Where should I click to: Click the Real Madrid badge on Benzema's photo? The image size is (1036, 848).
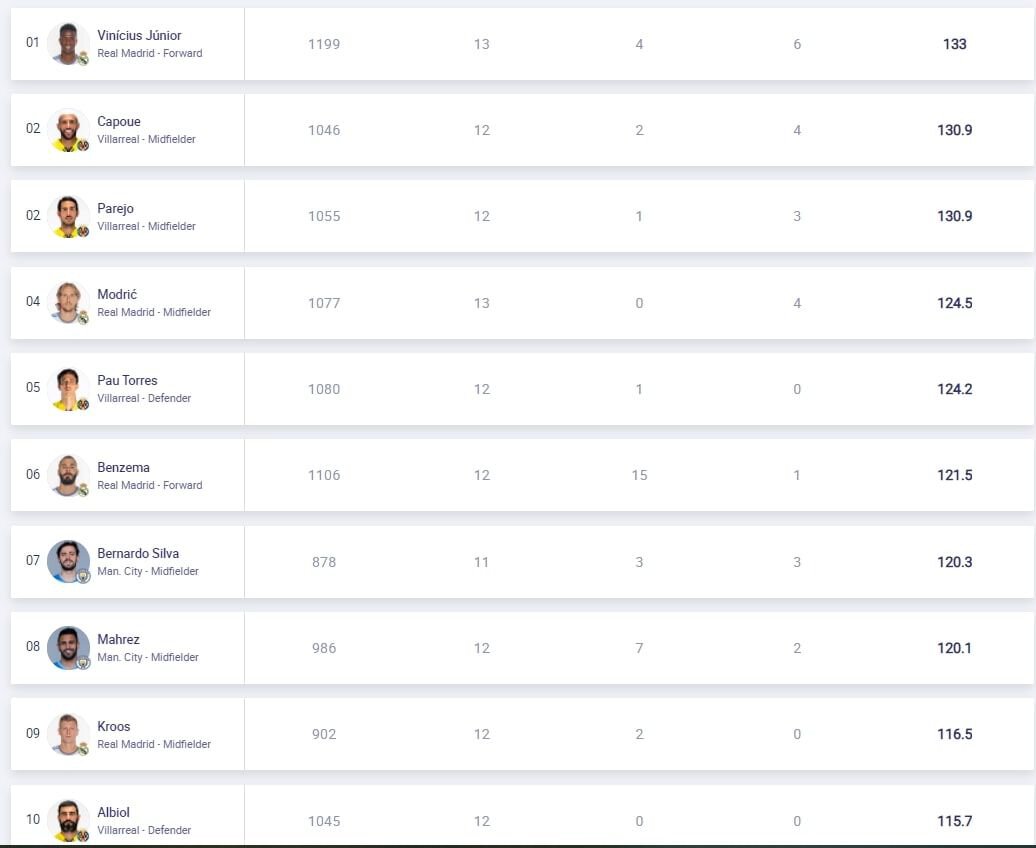[x=83, y=490]
